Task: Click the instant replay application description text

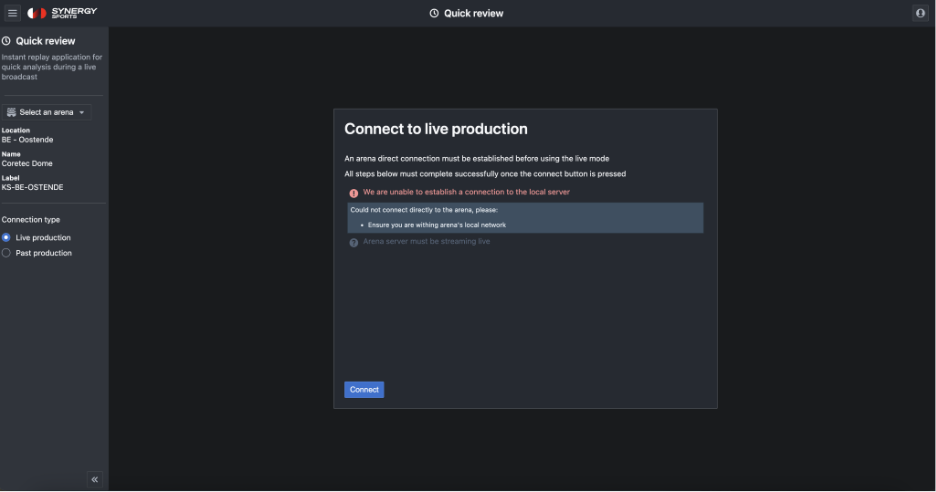Action: click(x=52, y=67)
